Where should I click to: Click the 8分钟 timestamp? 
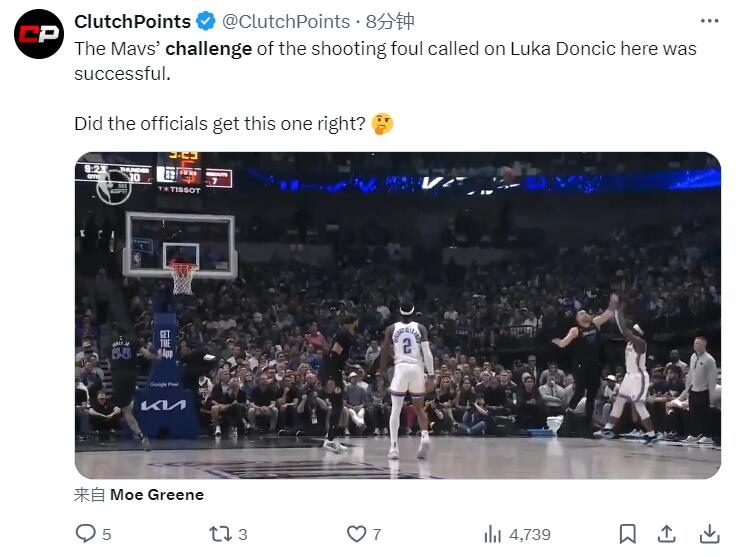(390, 21)
